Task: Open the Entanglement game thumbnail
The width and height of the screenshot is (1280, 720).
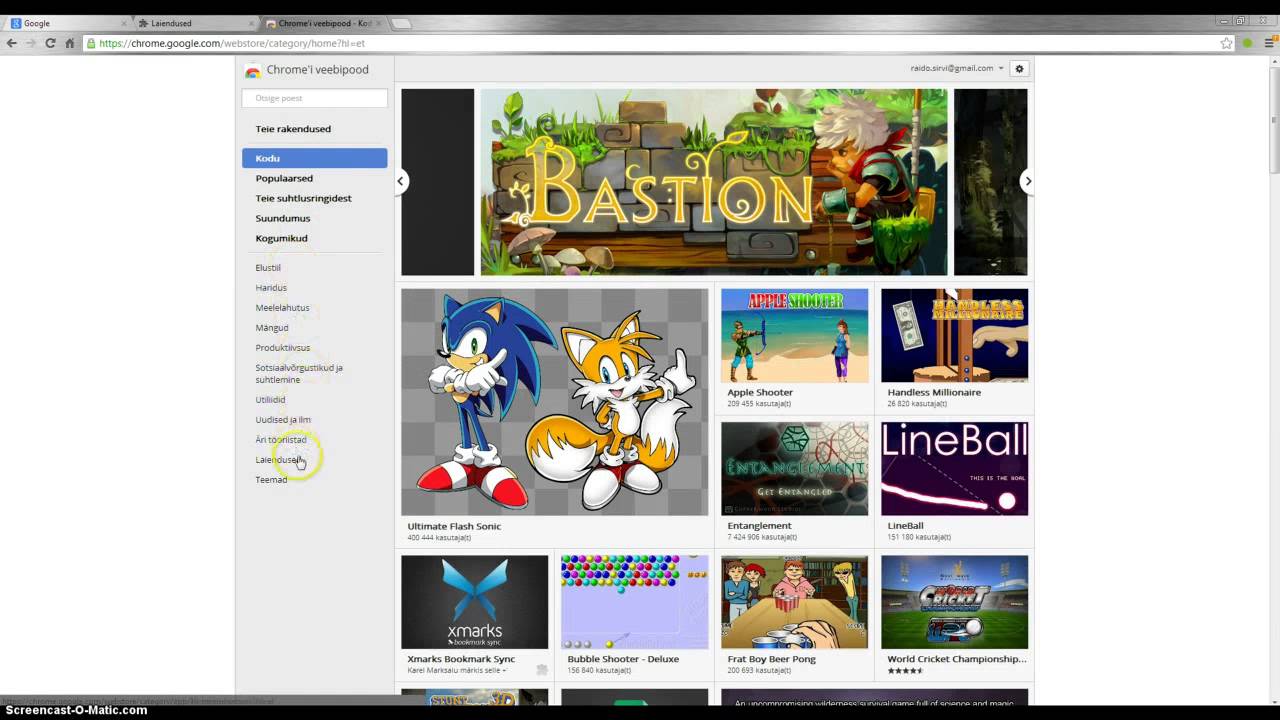Action: pyautogui.click(x=795, y=468)
